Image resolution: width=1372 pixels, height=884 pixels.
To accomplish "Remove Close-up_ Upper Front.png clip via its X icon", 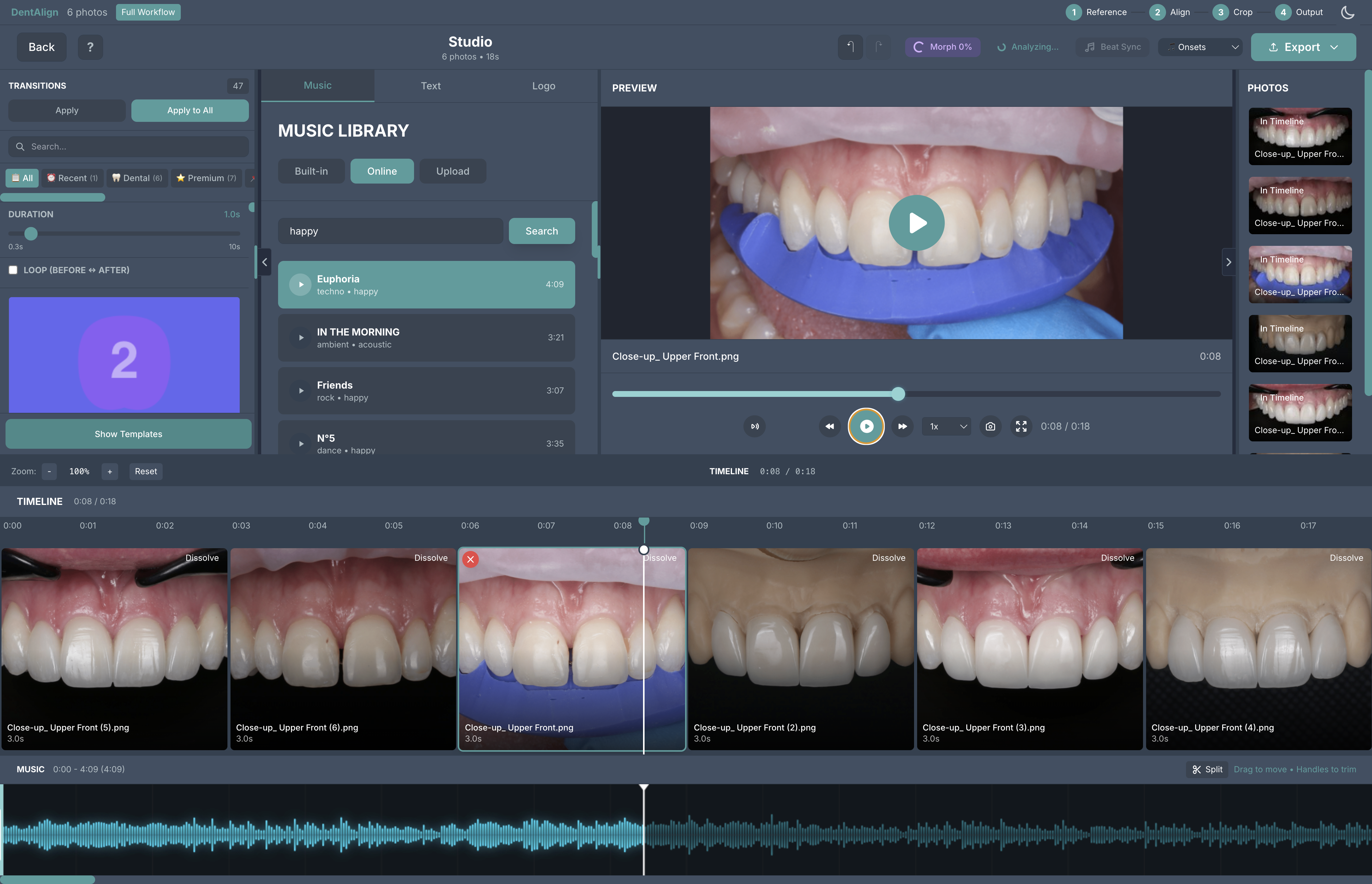I will point(471,559).
